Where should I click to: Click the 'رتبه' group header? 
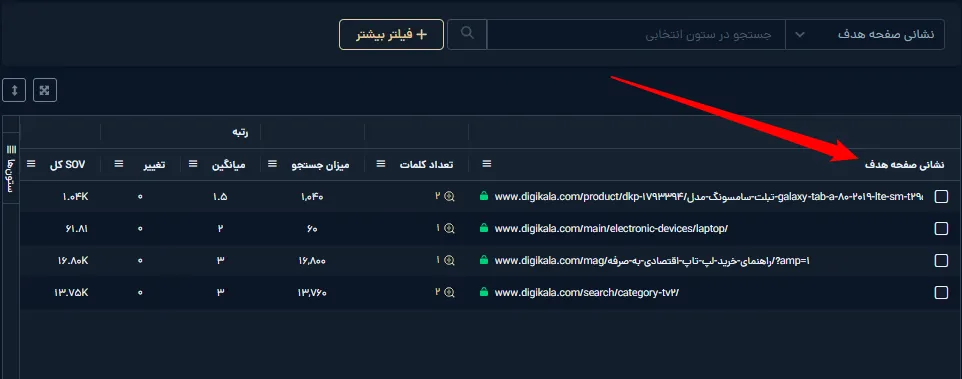pyautogui.click(x=239, y=131)
